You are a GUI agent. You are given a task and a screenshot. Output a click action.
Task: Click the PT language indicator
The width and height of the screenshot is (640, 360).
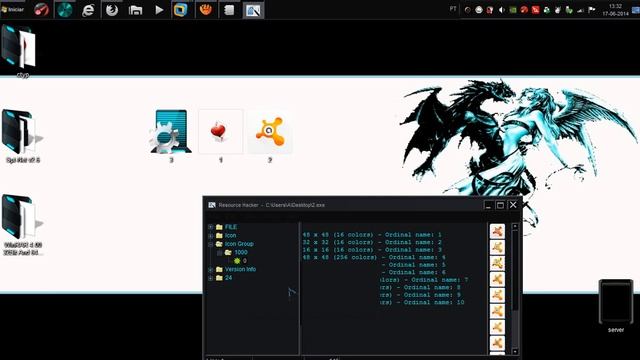[x=453, y=9]
